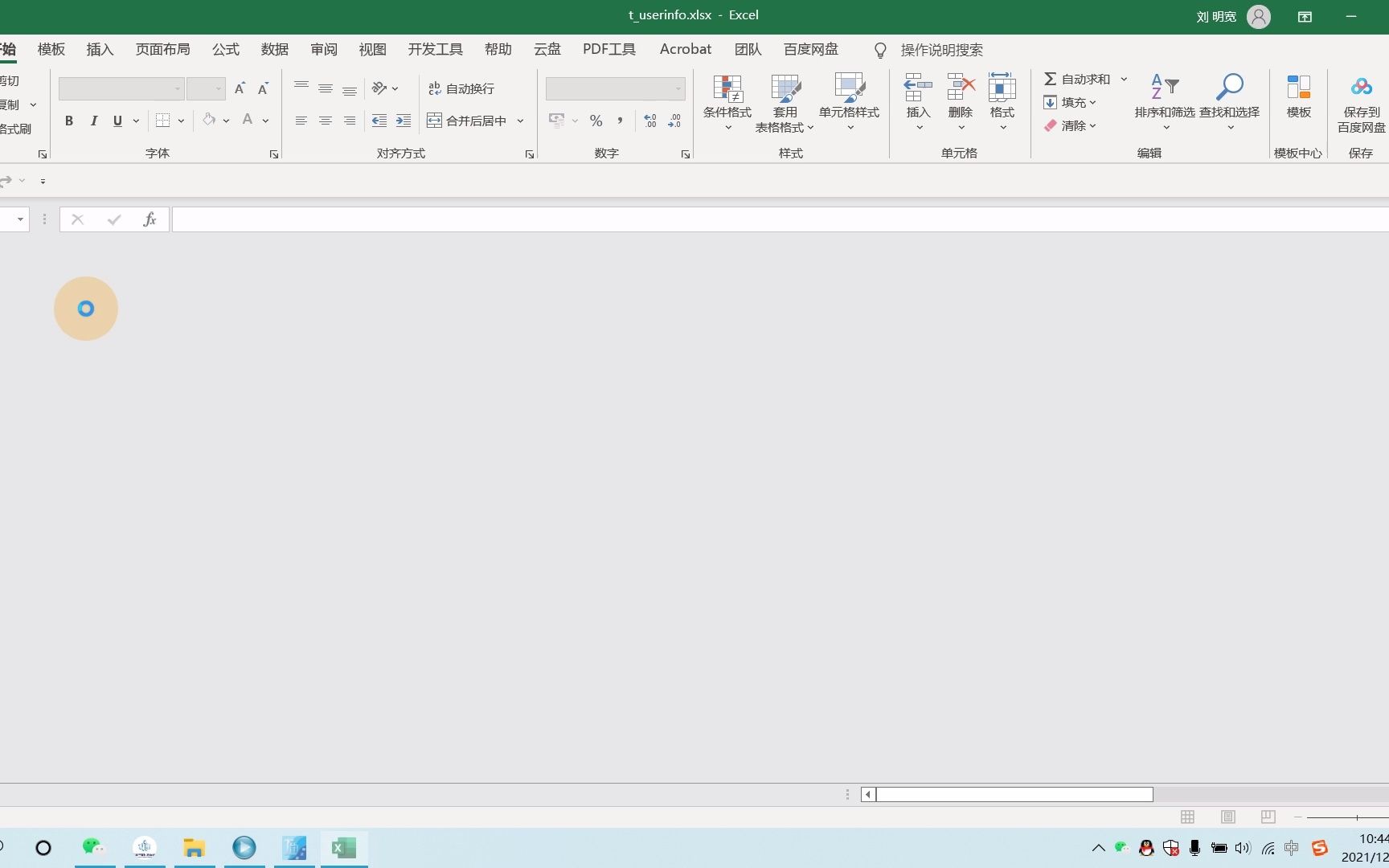Click 保存到百度网盘 icon
The image size is (1389, 868).
(x=1361, y=104)
